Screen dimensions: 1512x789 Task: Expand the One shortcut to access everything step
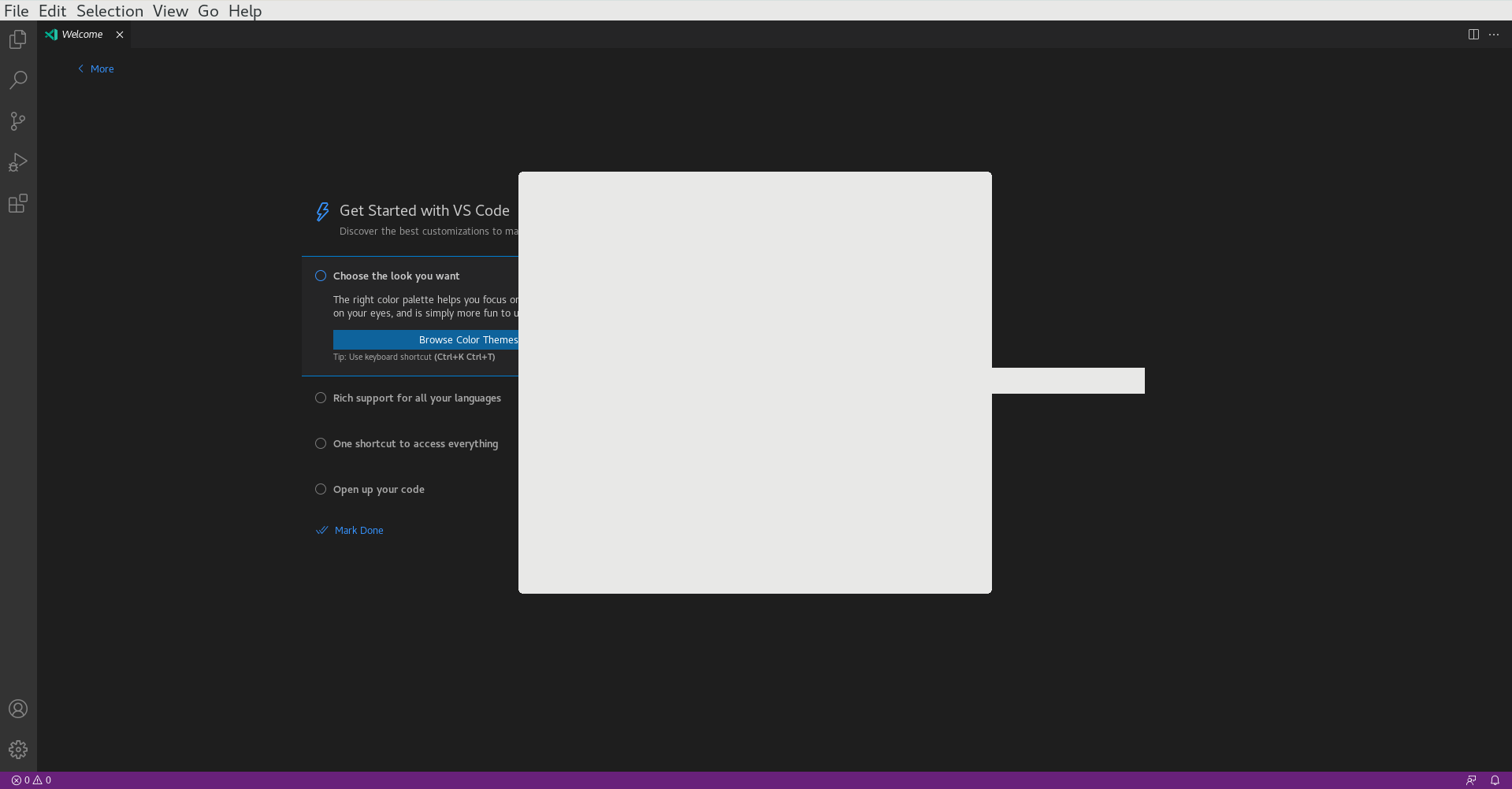pyautogui.click(x=415, y=443)
